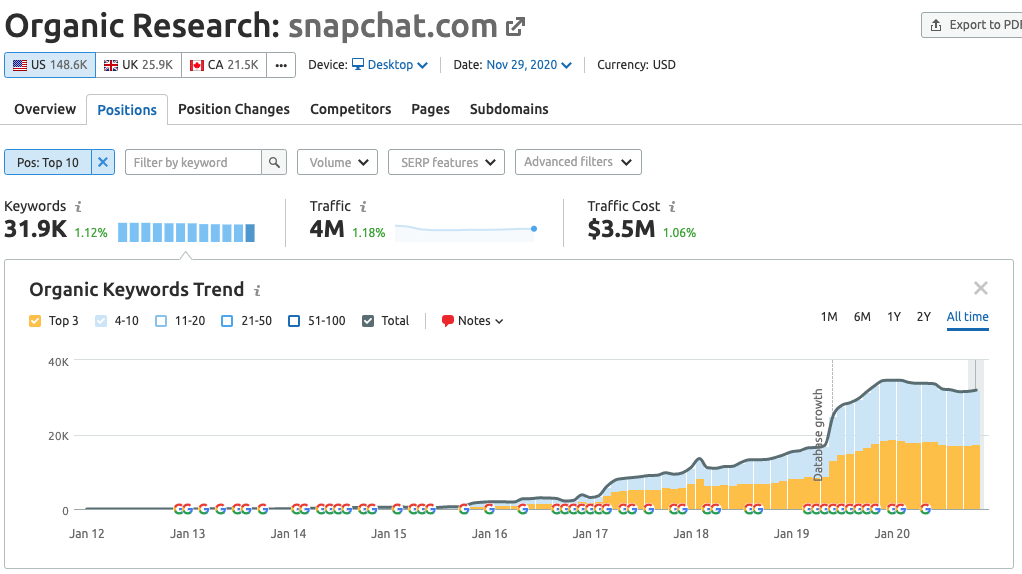Click info icon by Organic Keywords Trend
The image size is (1022, 574).
[257, 291]
